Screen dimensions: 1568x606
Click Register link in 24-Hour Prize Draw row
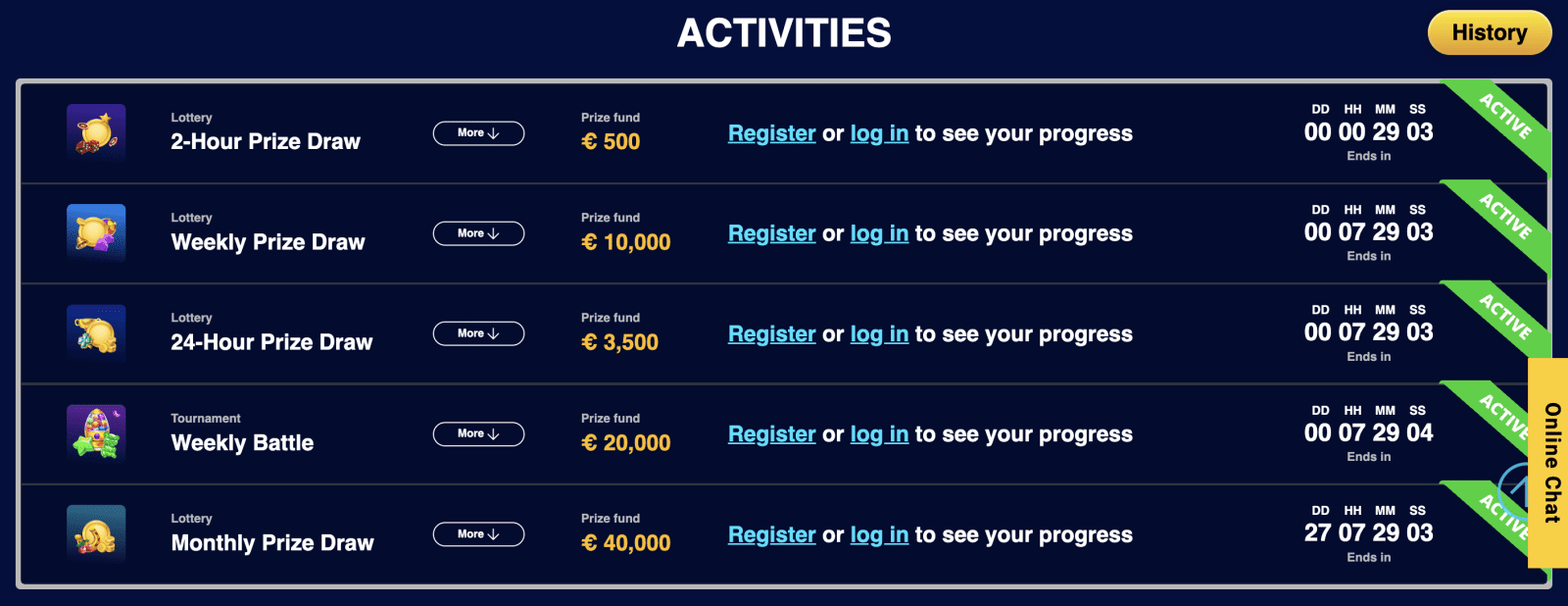point(771,334)
